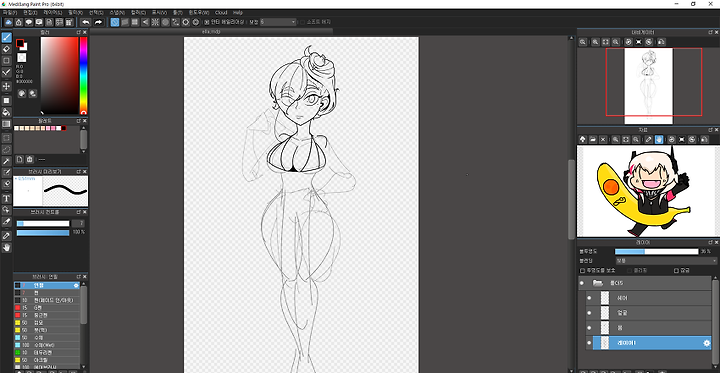Click the brush size value field
The height and width of the screenshot is (373, 720).
78,224
